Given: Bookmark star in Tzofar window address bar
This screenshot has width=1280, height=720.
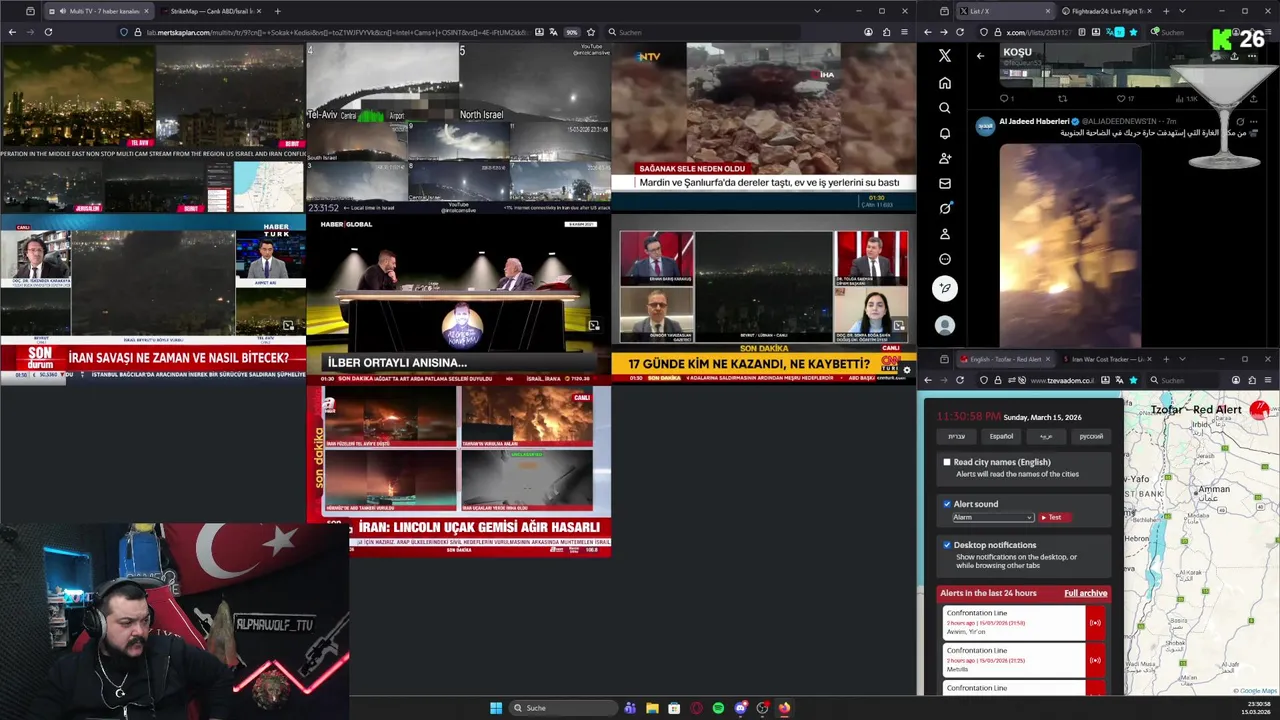Looking at the screenshot, I should 1133,380.
